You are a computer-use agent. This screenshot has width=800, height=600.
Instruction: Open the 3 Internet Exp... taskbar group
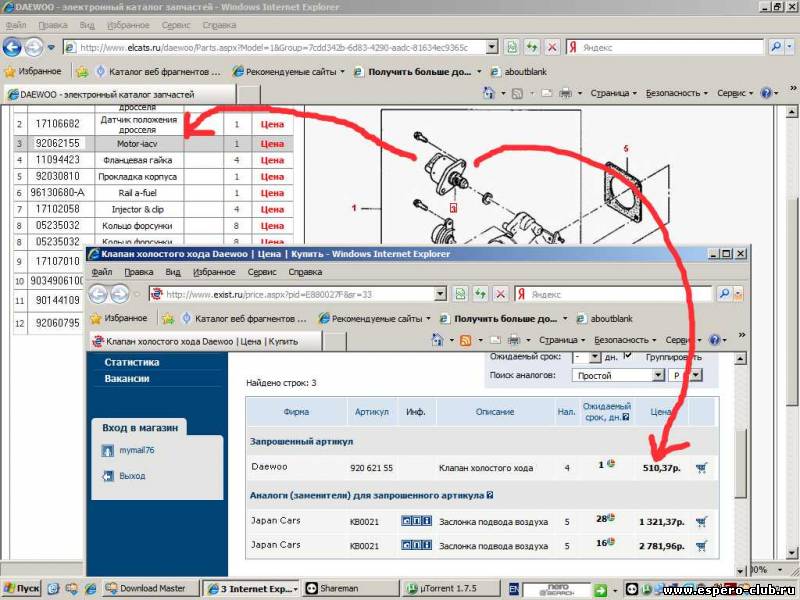click(x=251, y=589)
